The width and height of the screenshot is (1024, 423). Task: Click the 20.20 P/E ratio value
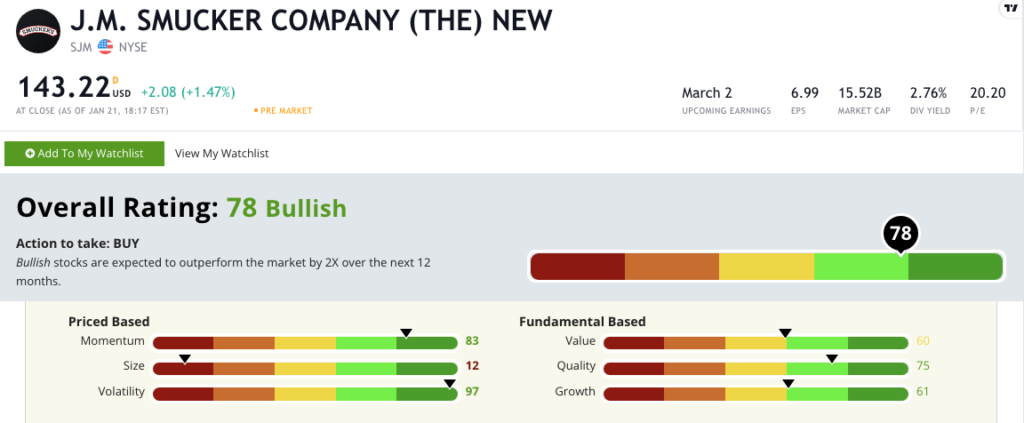coord(987,93)
